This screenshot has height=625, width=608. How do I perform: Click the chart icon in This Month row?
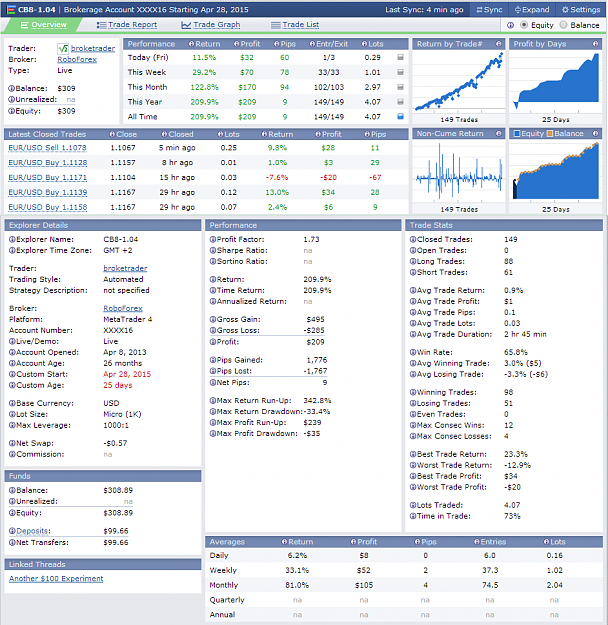(401, 87)
